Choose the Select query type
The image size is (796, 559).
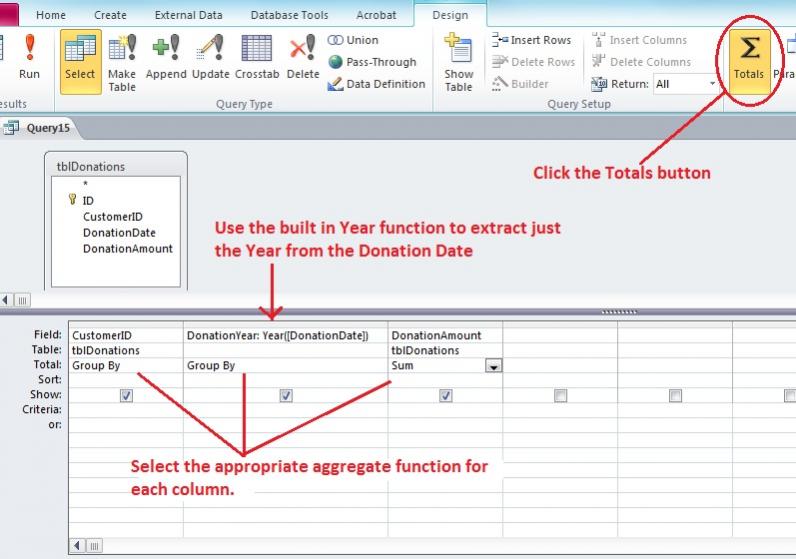[x=80, y=61]
